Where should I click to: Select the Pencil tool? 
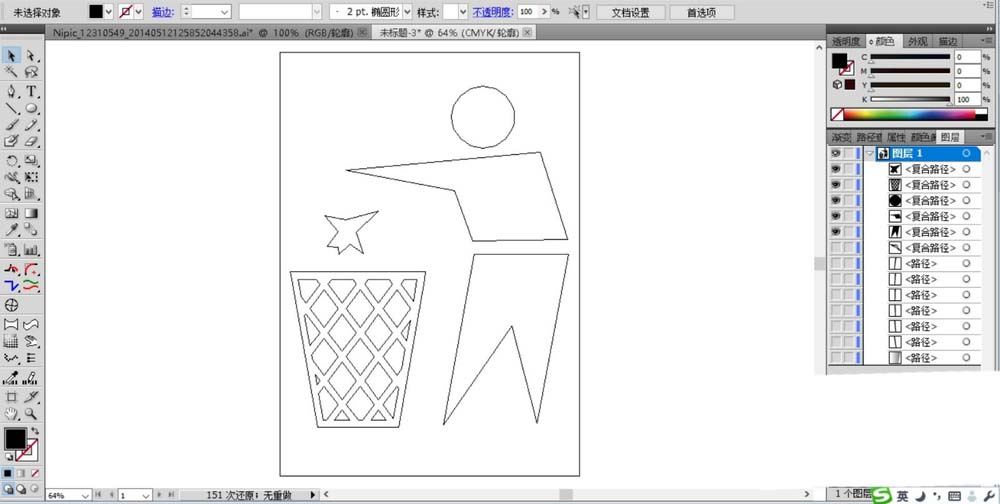pos(31,125)
